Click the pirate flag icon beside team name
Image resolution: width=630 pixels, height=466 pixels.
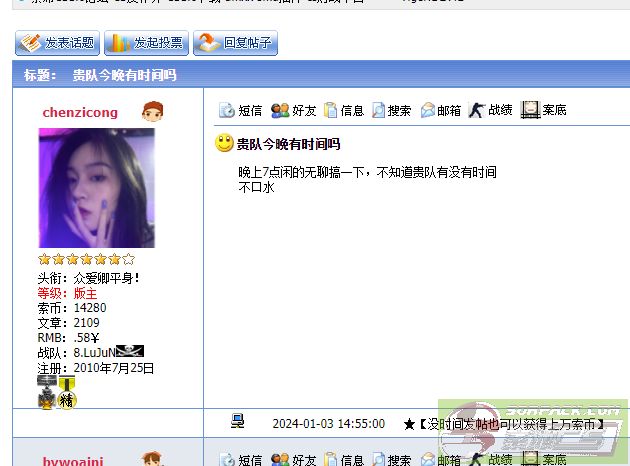tap(130, 351)
